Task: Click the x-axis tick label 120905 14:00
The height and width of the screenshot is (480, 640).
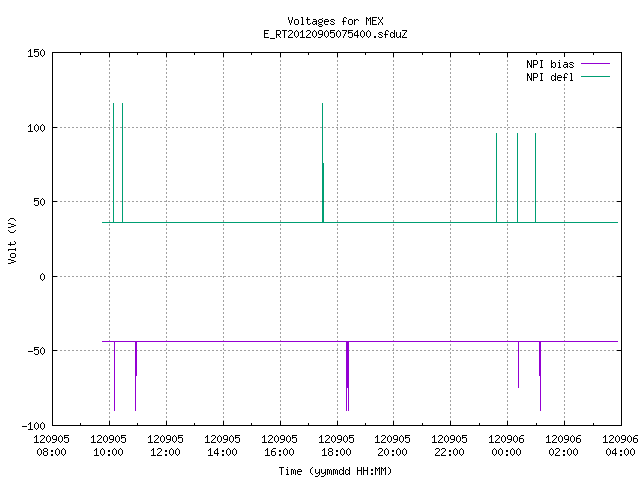Action: pos(222,445)
